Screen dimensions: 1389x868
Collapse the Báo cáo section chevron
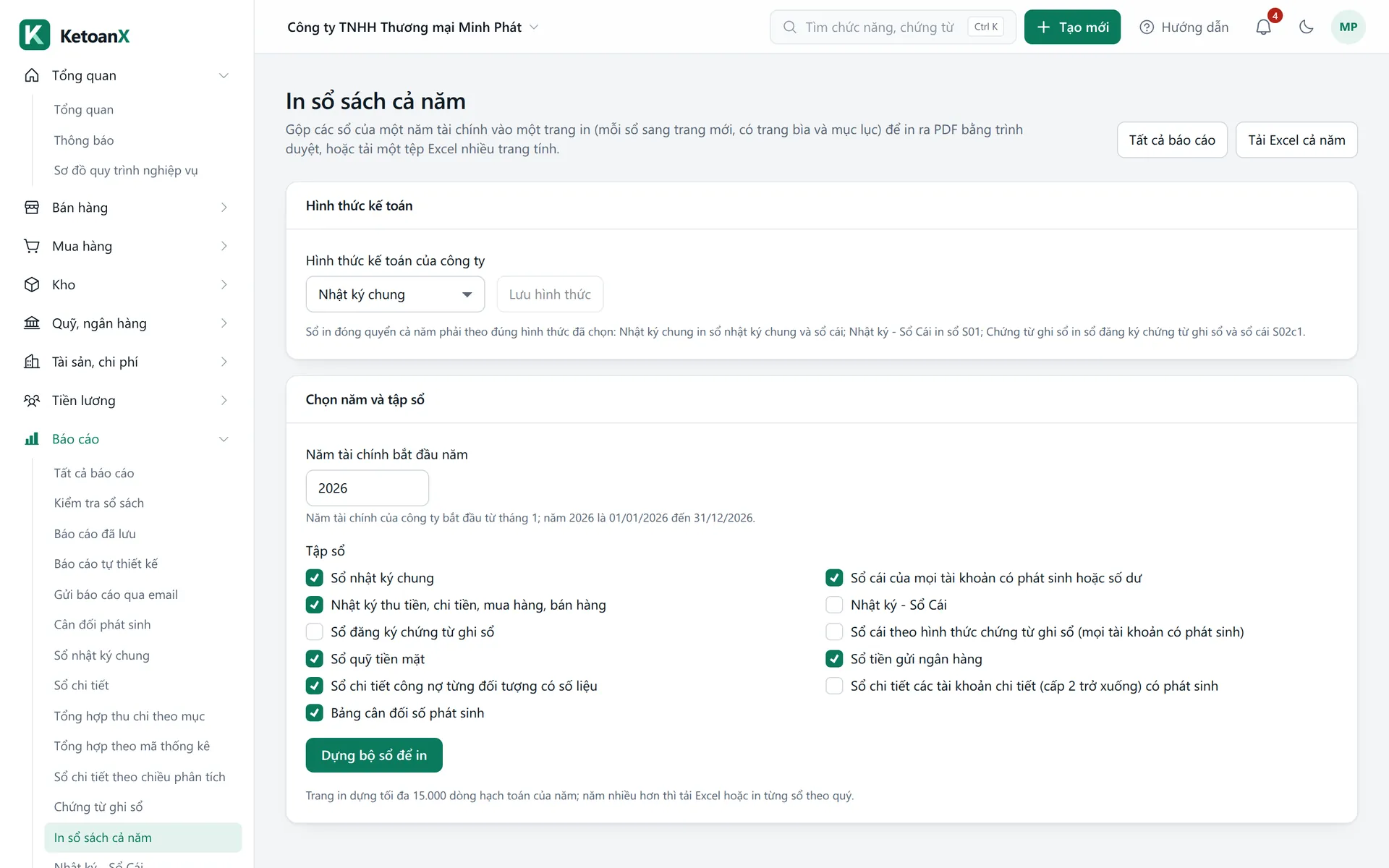pos(224,439)
